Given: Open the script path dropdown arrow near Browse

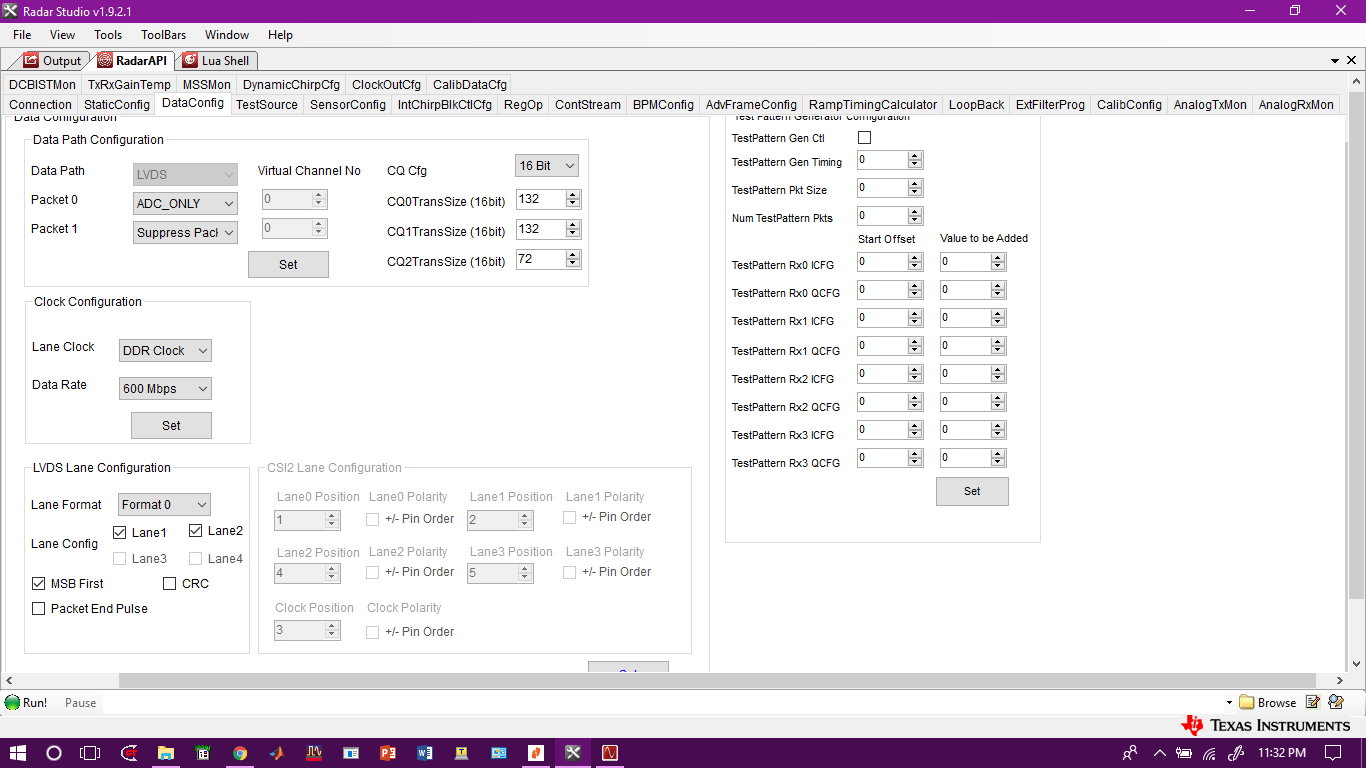Looking at the screenshot, I should [1229, 703].
